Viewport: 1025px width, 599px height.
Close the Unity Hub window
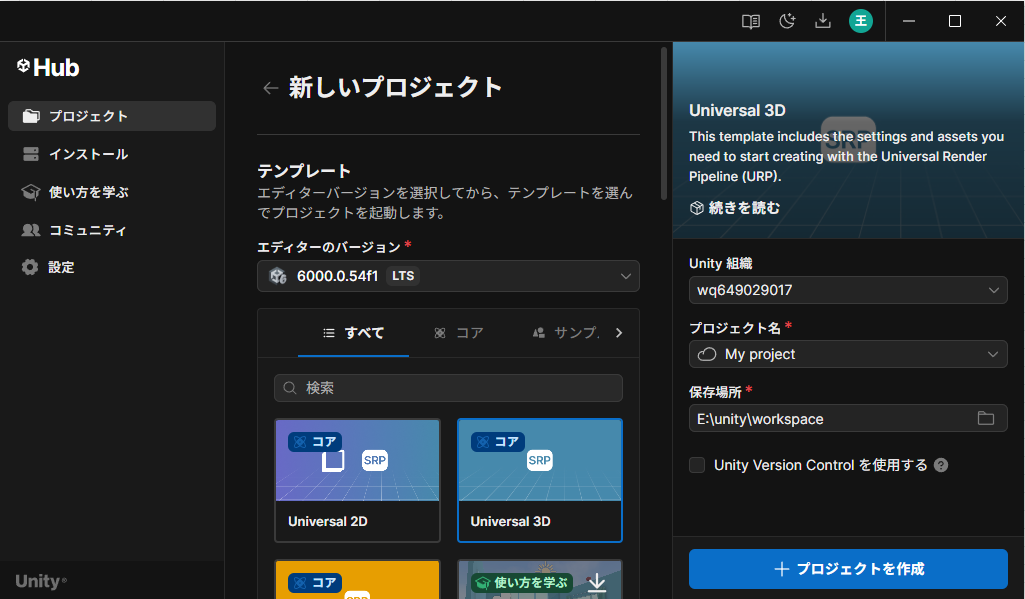[x=1000, y=22]
